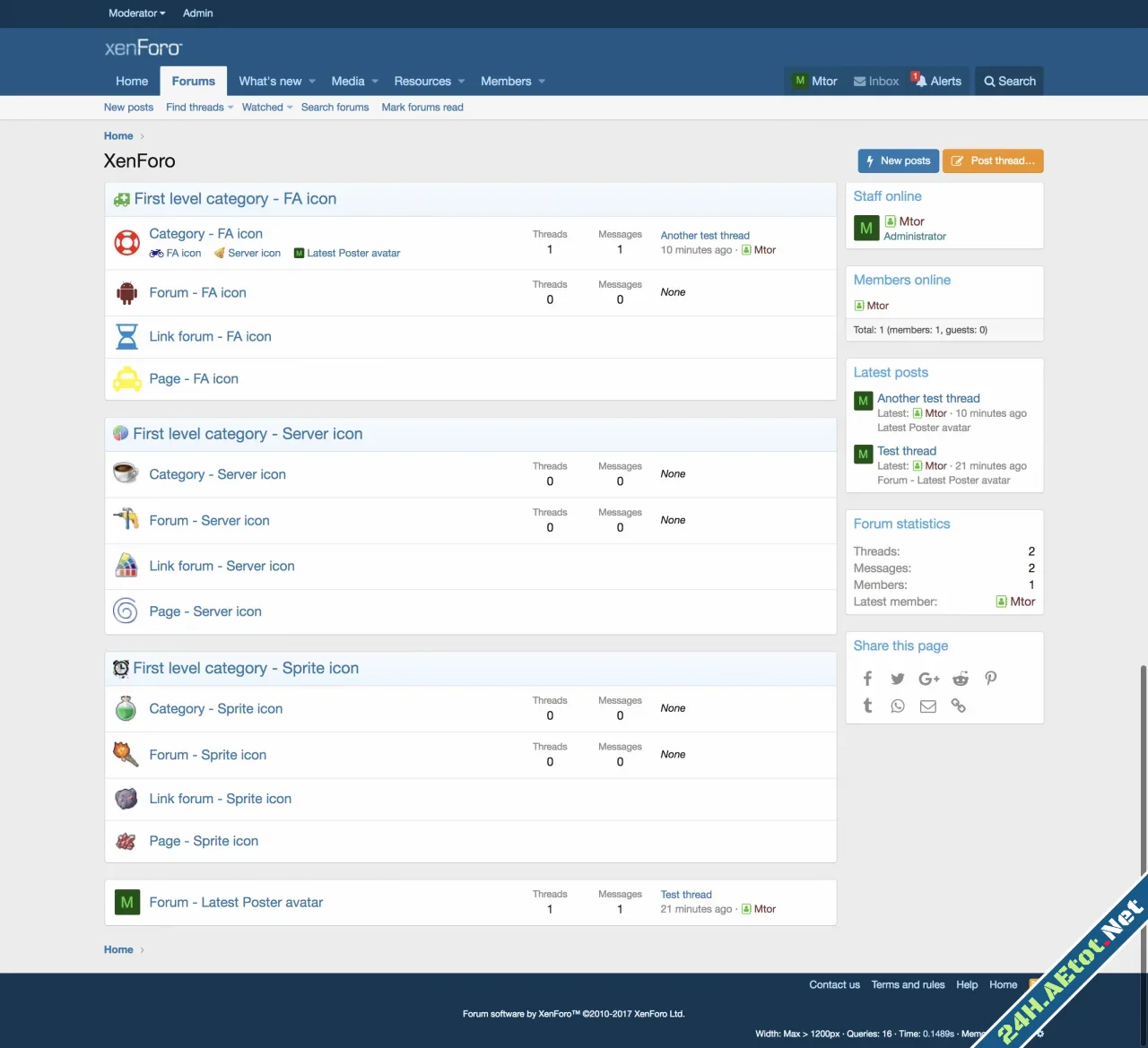Share the page via Pinterest icon
Image resolution: width=1148 pixels, height=1048 pixels.
pyautogui.click(x=991, y=679)
